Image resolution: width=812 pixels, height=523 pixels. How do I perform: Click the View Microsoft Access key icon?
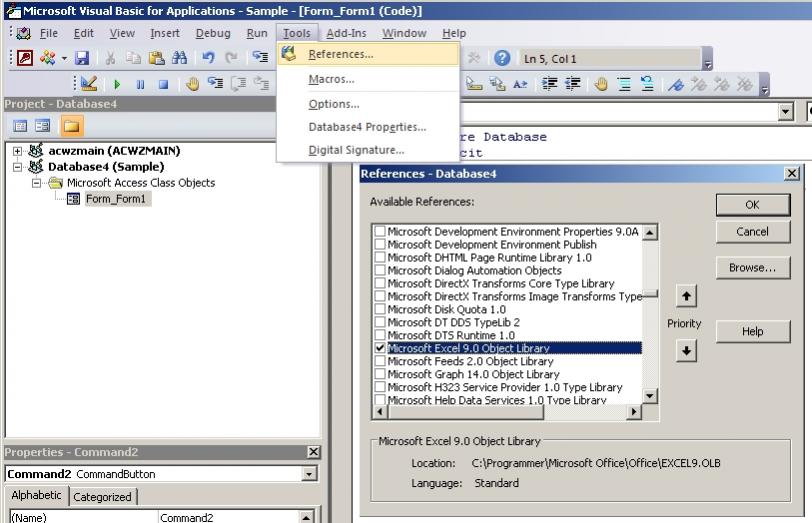coord(25,57)
